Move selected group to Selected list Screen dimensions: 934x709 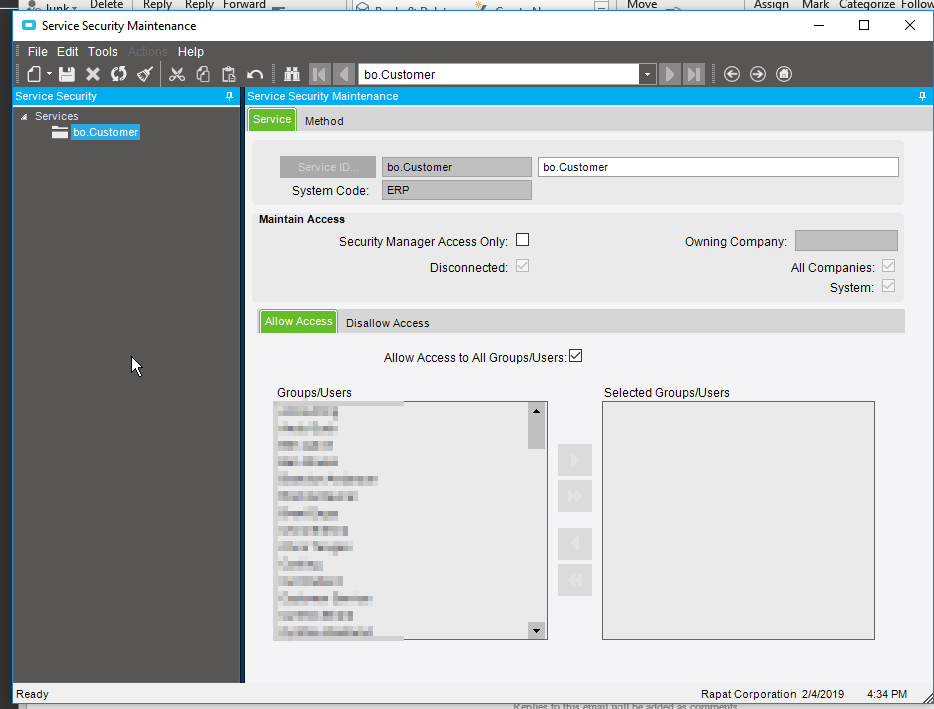[575, 460]
